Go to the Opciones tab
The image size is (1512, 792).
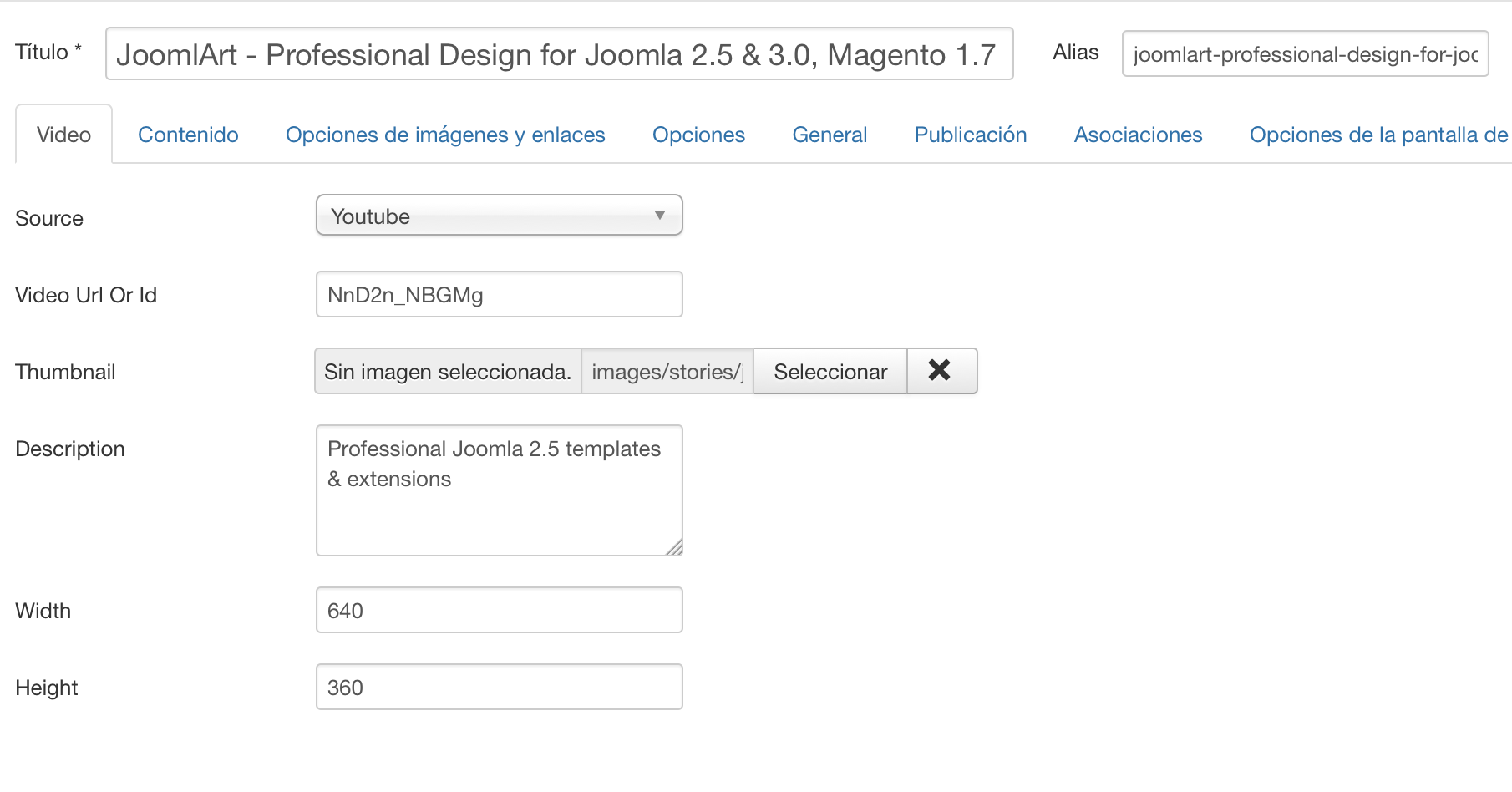(698, 135)
